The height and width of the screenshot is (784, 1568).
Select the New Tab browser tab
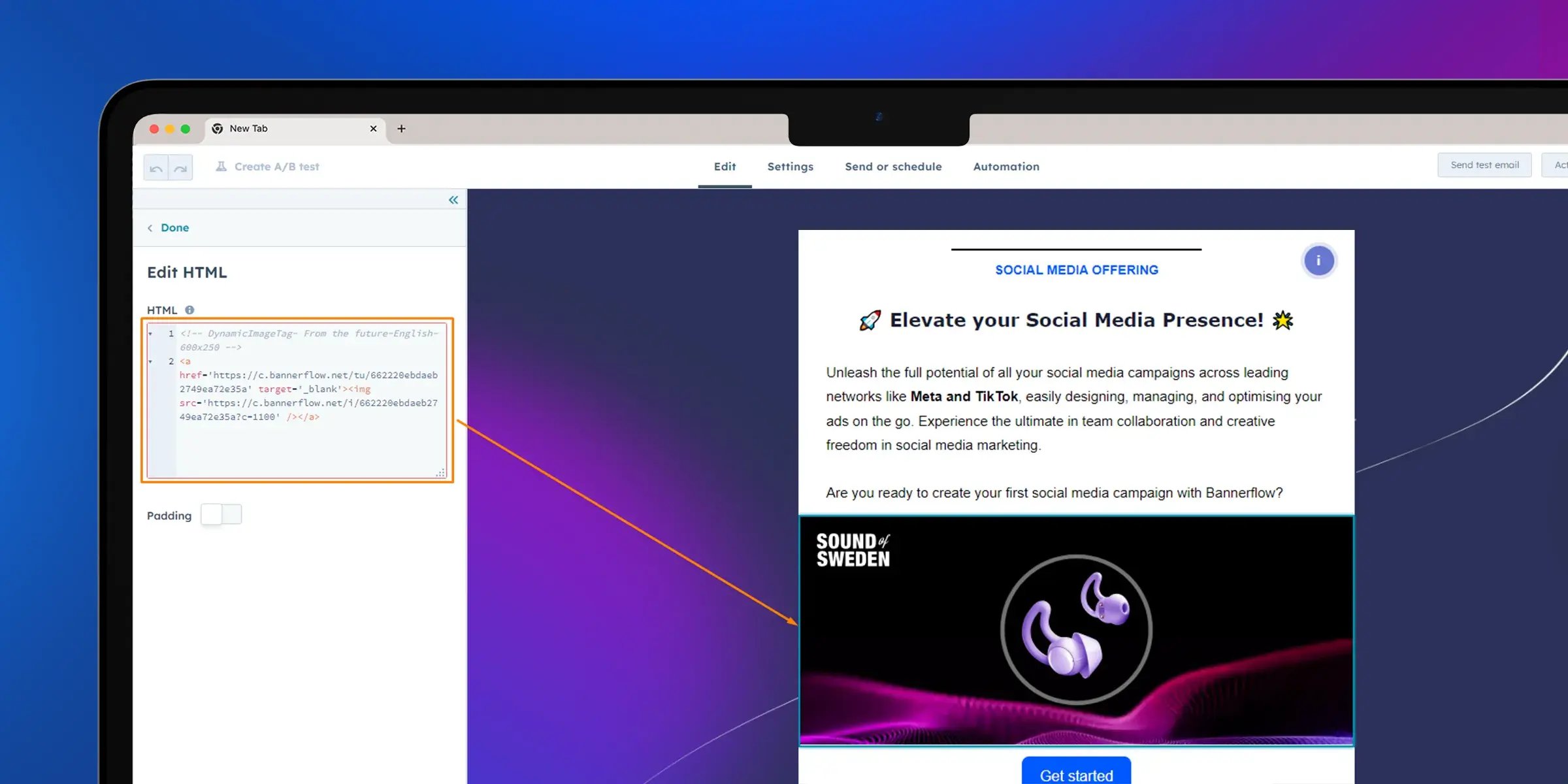(295, 129)
